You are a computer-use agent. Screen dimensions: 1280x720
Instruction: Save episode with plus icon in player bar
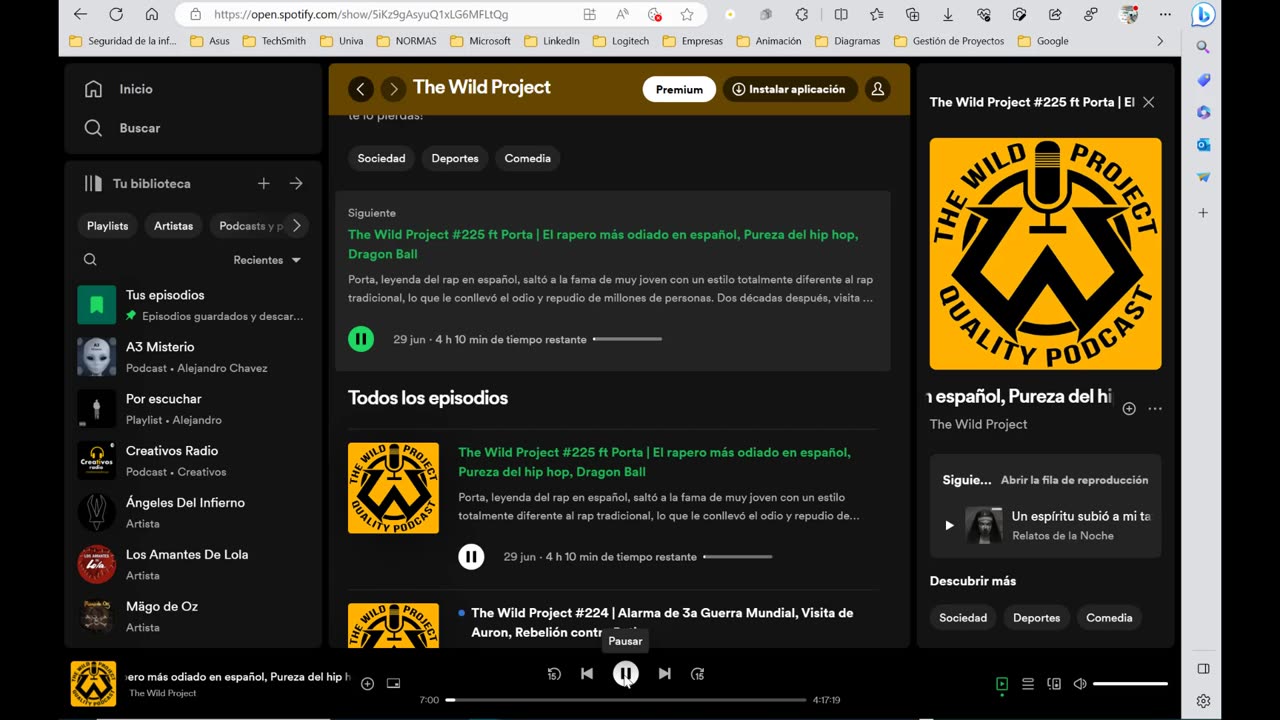pyautogui.click(x=367, y=684)
